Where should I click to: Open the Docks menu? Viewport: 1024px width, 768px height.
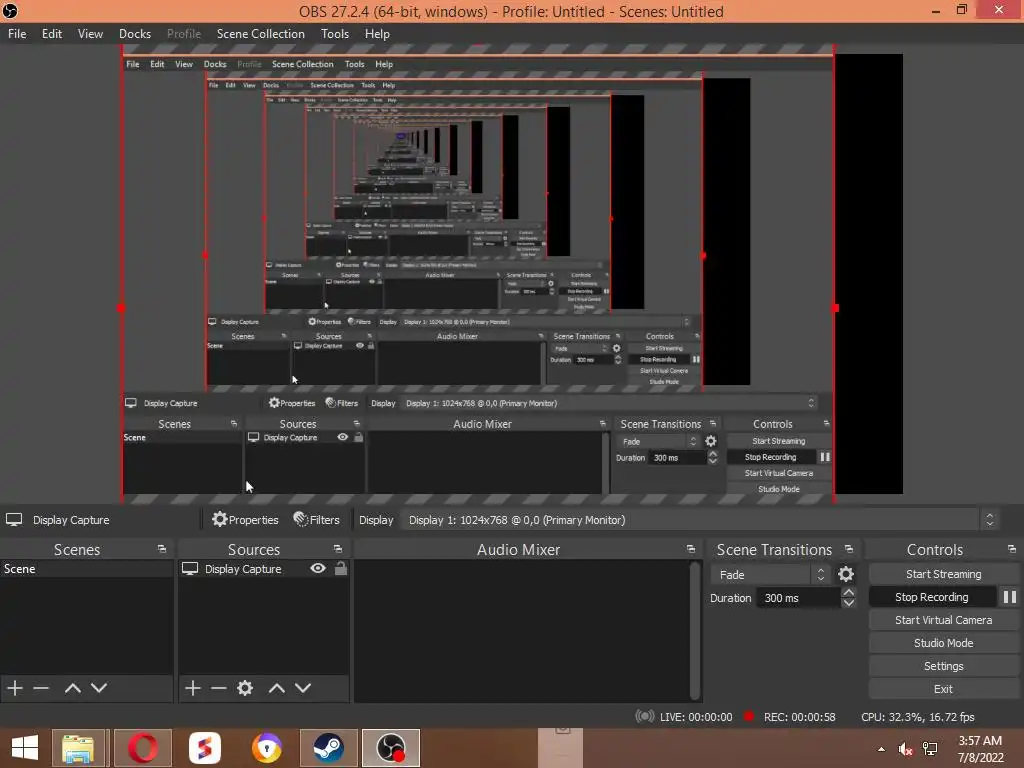point(135,33)
